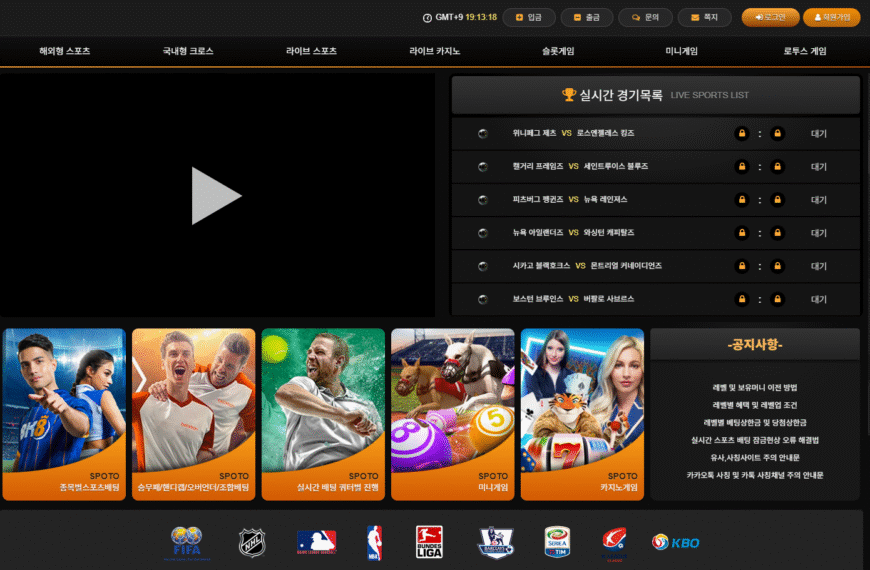
Task: Click the NHL shield logo
Action: 252,543
